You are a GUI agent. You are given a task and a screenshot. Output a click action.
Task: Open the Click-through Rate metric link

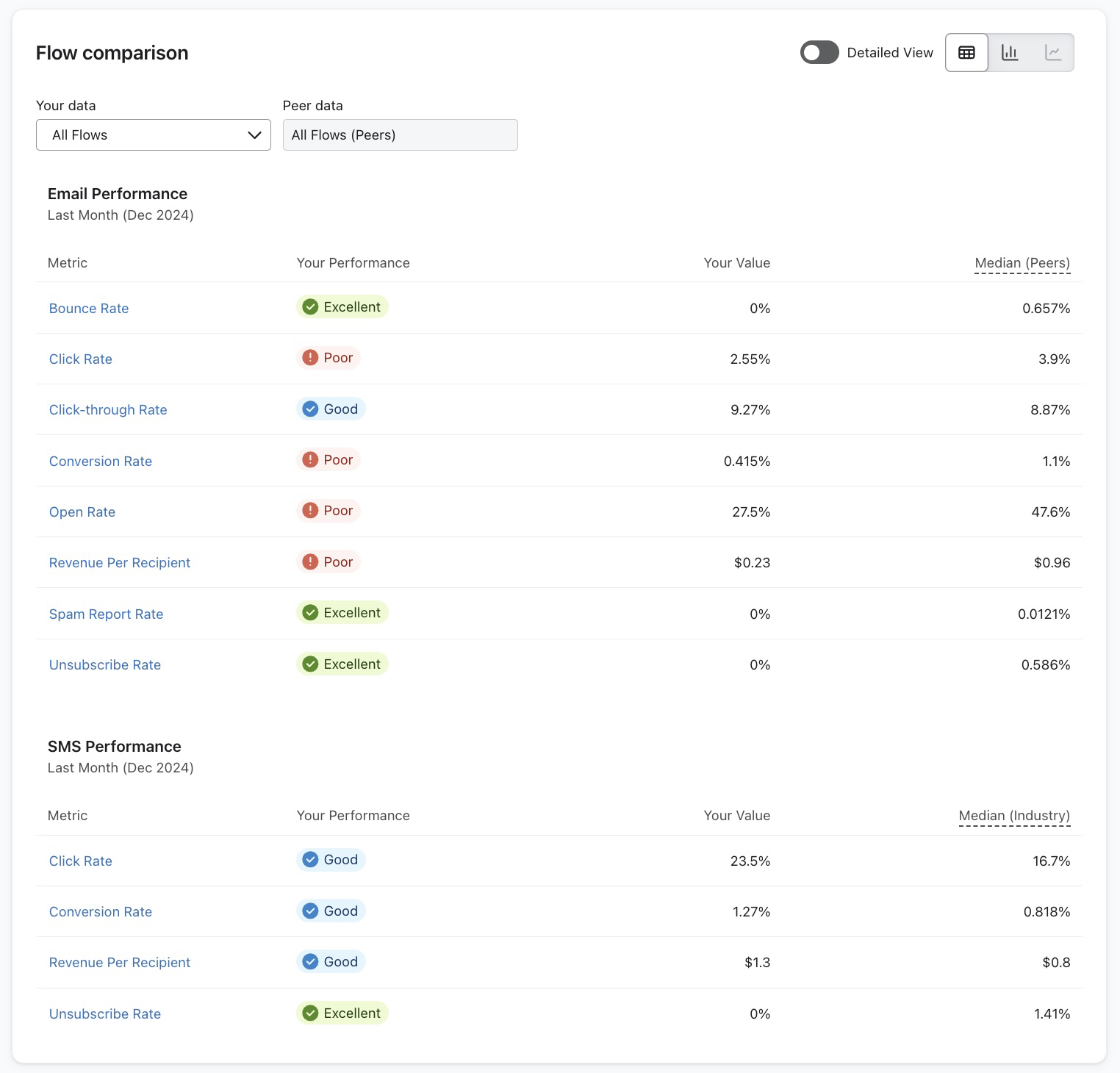coord(108,410)
